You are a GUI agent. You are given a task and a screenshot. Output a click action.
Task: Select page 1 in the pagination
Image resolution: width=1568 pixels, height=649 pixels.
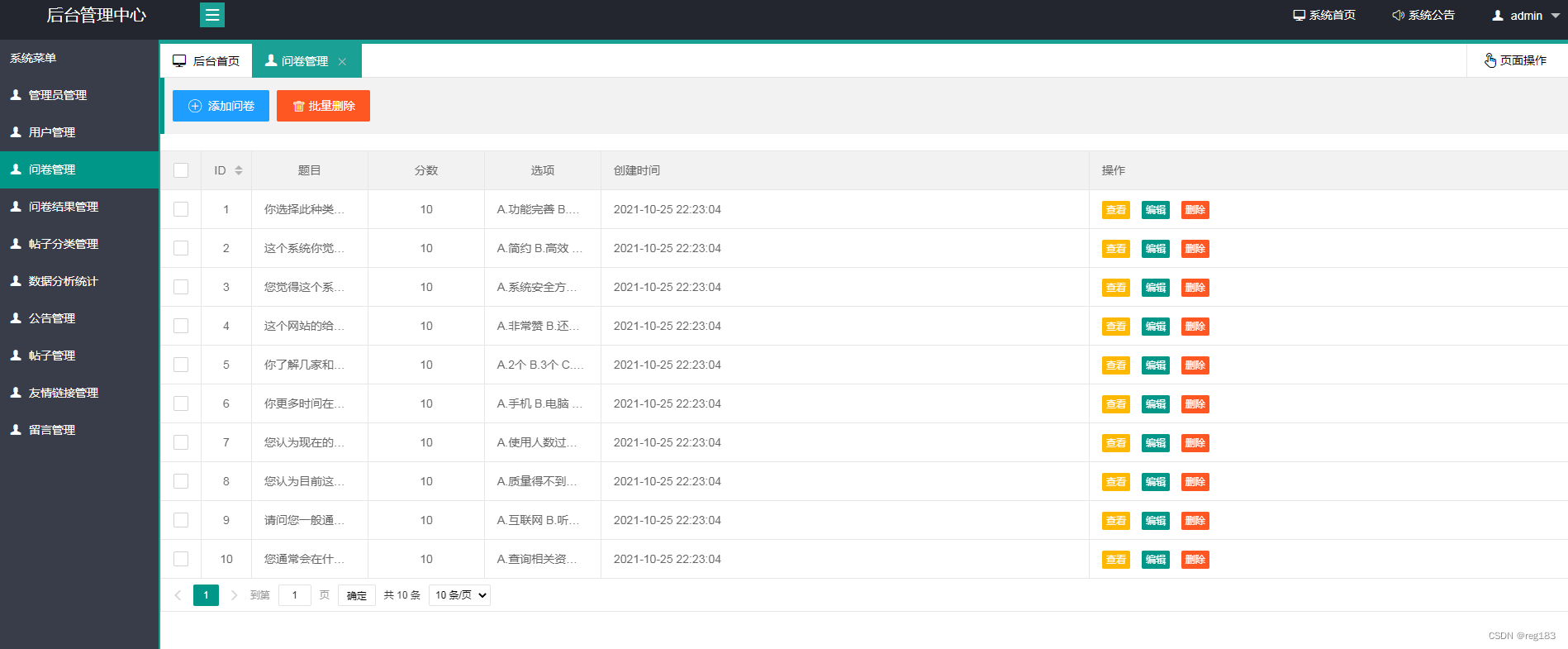pyautogui.click(x=206, y=595)
